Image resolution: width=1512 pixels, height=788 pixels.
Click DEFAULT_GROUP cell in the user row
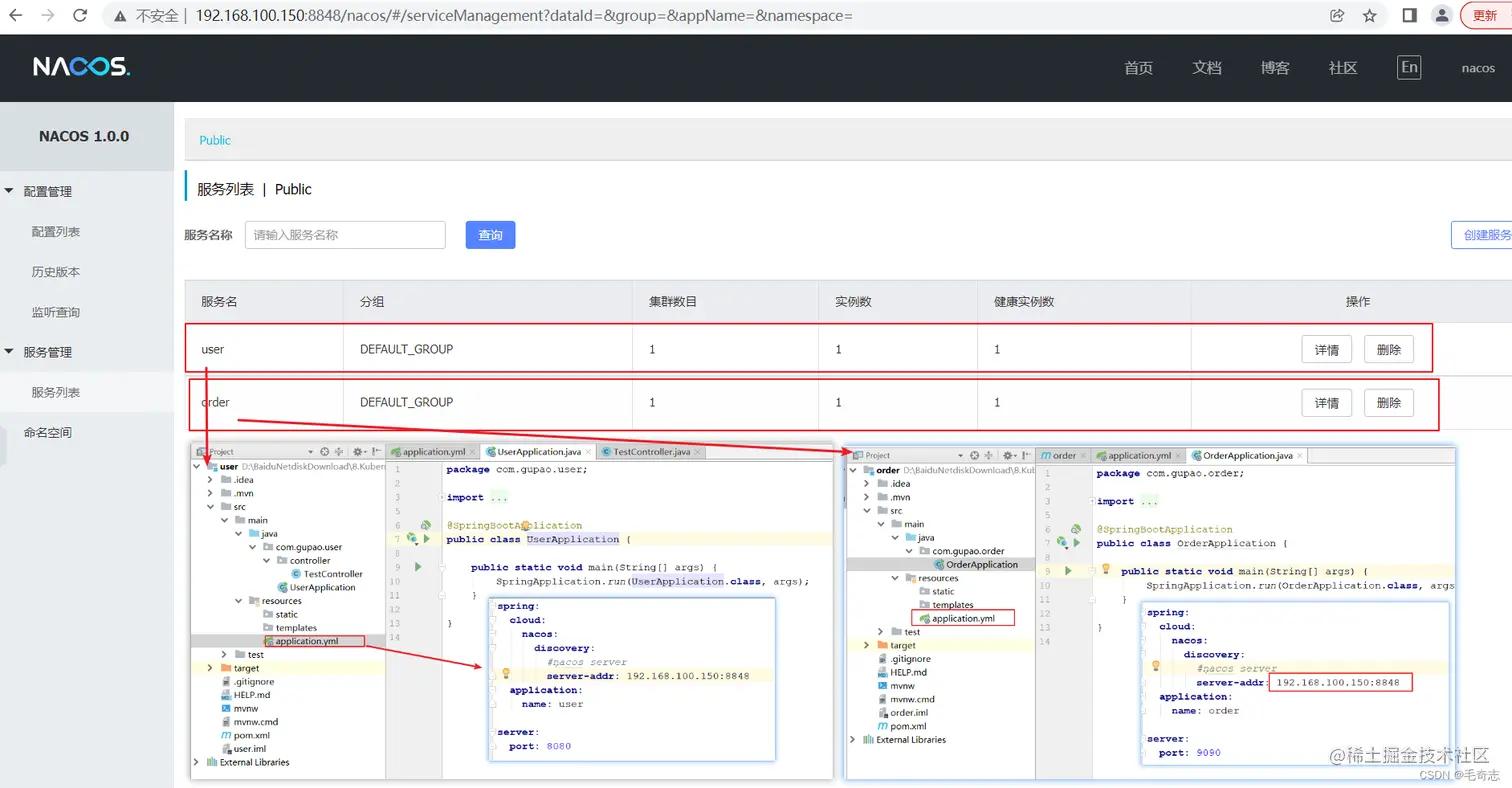click(406, 349)
